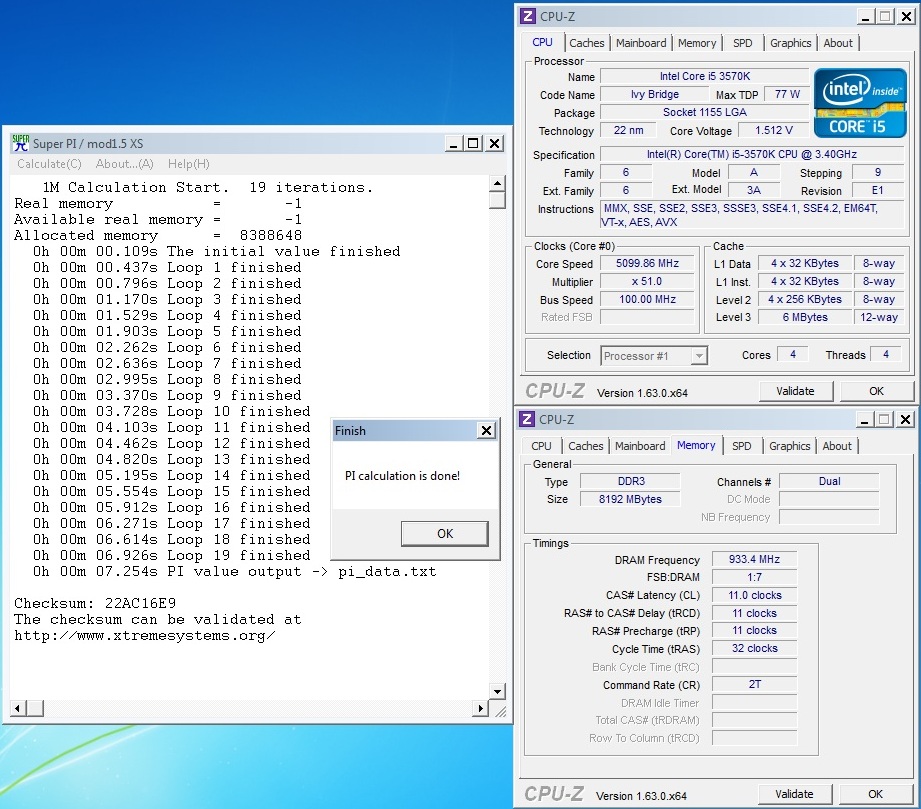Click the CAS# Latency value 11.0 clocks
The image size is (921, 809).
click(x=754, y=595)
